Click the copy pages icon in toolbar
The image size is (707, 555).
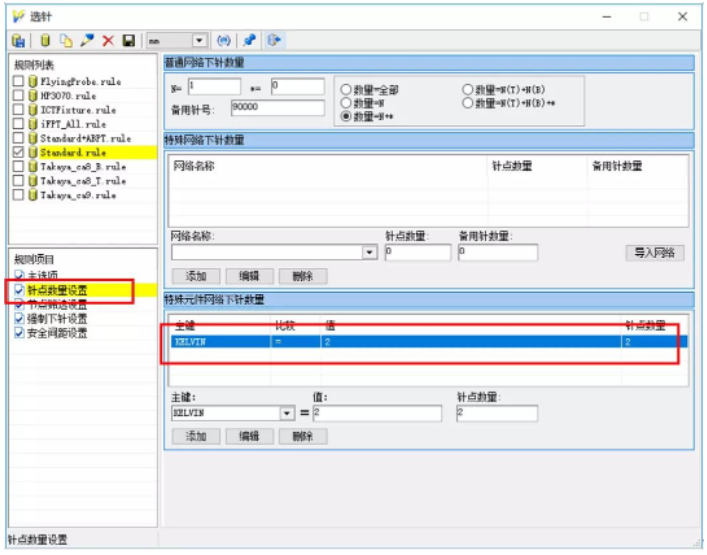click(x=66, y=41)
